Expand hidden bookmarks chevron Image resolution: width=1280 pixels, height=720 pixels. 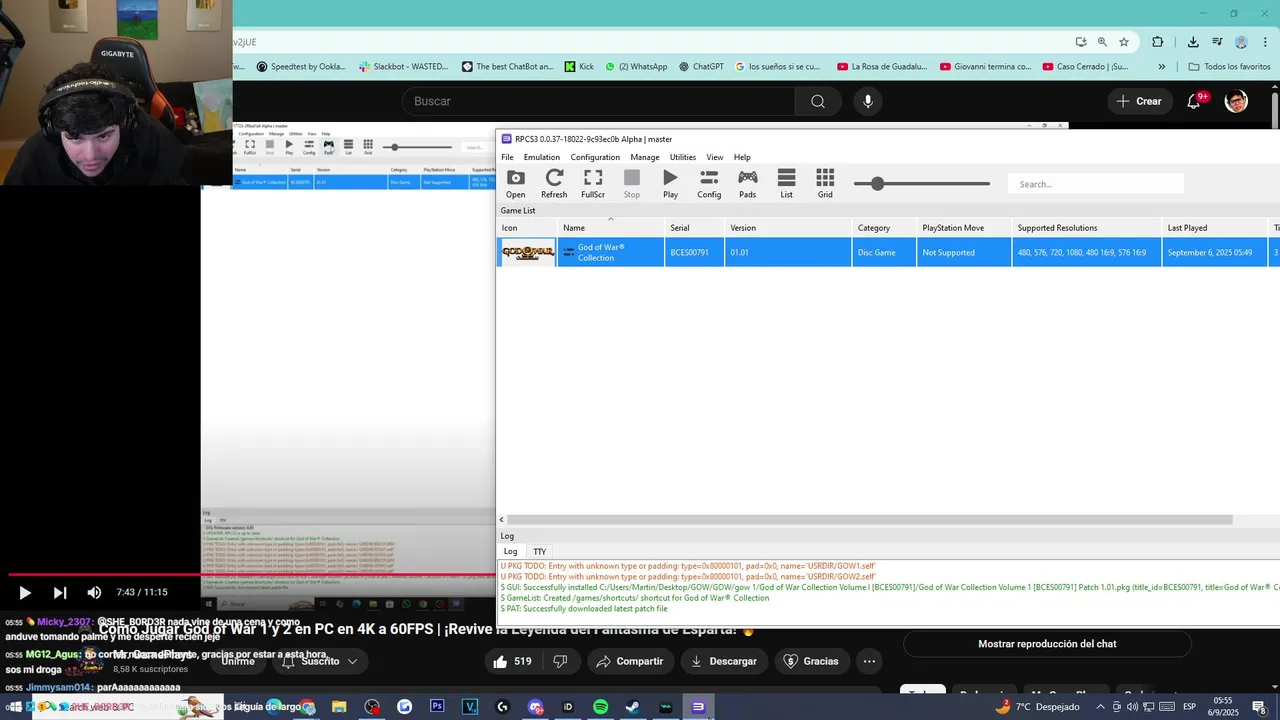point(1161,67)
